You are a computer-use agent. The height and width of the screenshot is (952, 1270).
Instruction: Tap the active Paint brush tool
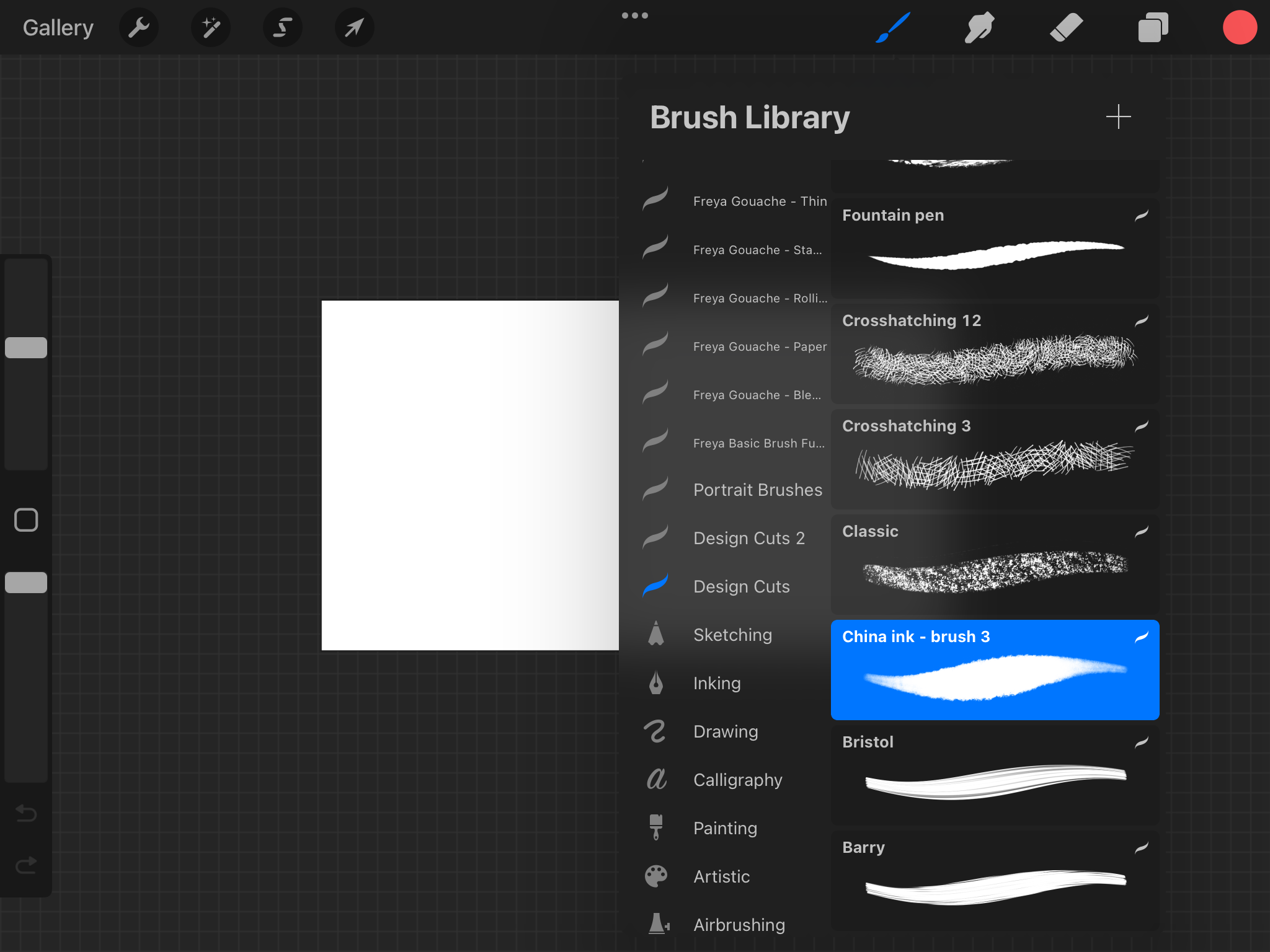point(892,27)
